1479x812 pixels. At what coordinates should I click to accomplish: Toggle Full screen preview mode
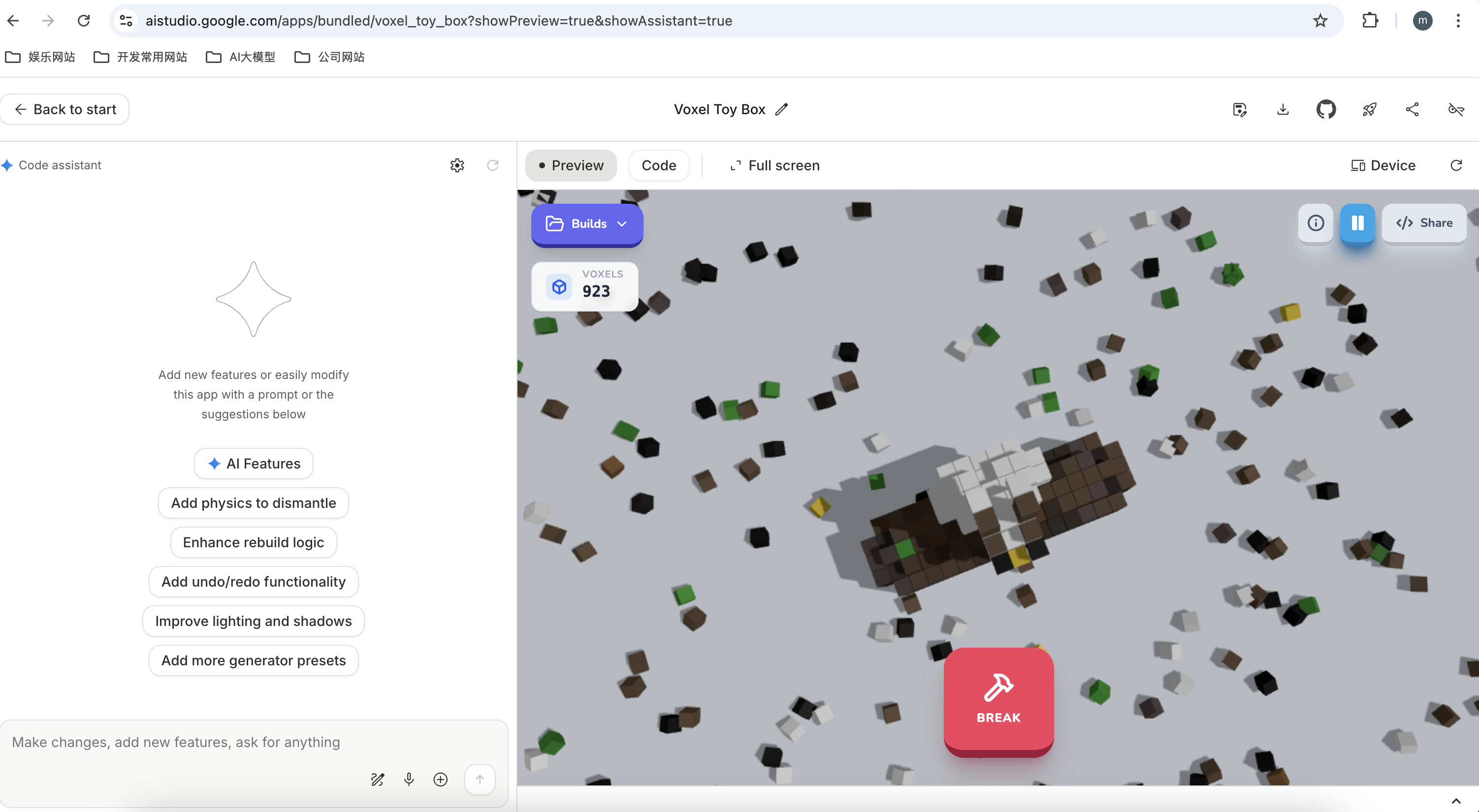[x=774, y=165]
